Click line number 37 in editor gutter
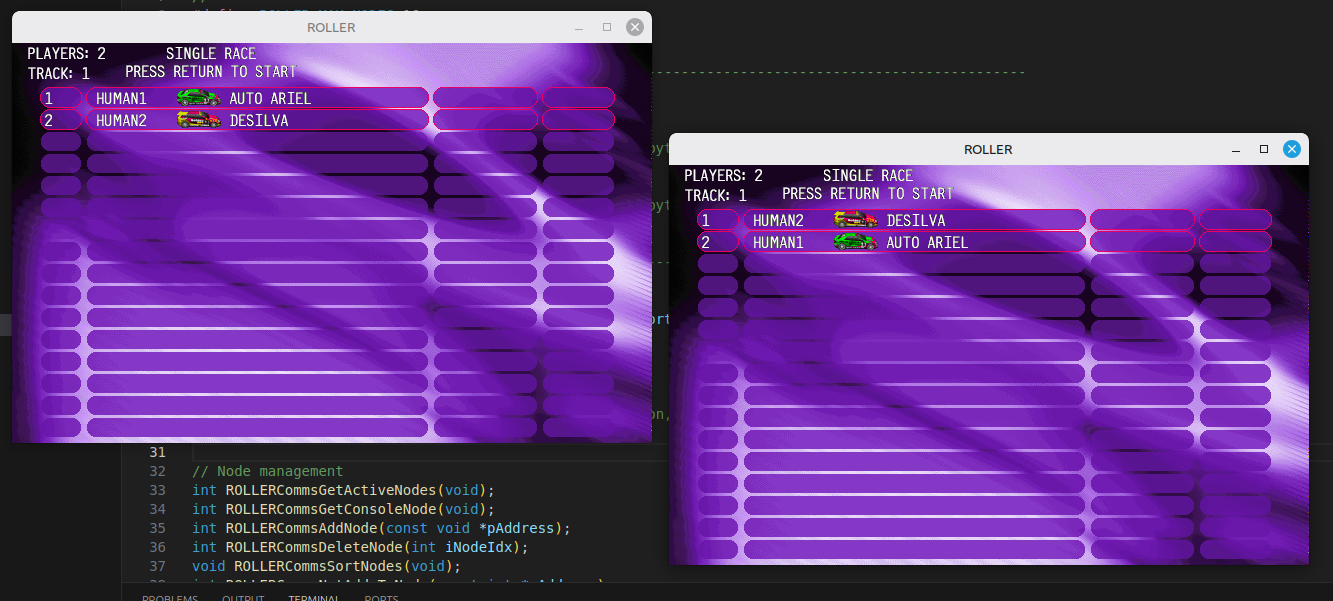Image resolution: width=1333 pixels, height=601 pixels. click(156, 566)
